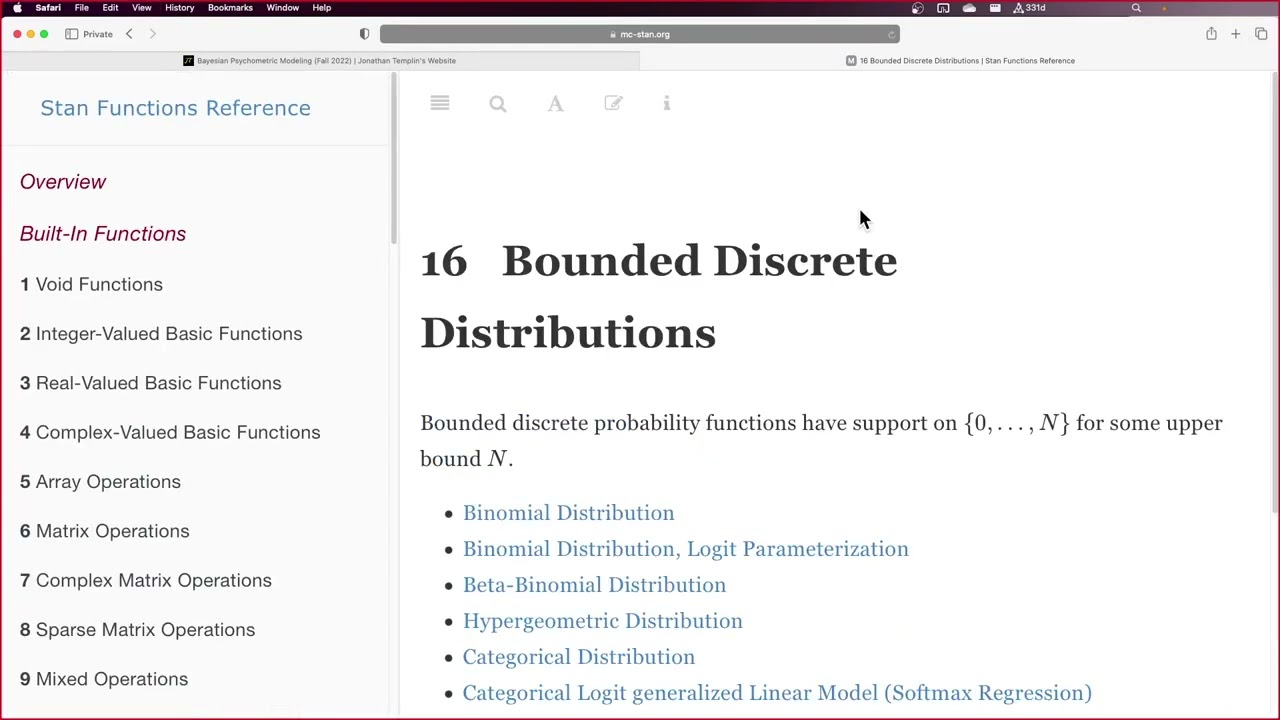Open chapter 3 Real-Valued Basic Functions

click(151, 383)
